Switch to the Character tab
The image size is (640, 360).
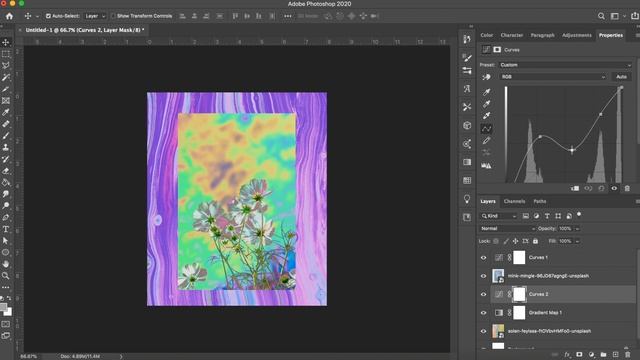point(512,35)
